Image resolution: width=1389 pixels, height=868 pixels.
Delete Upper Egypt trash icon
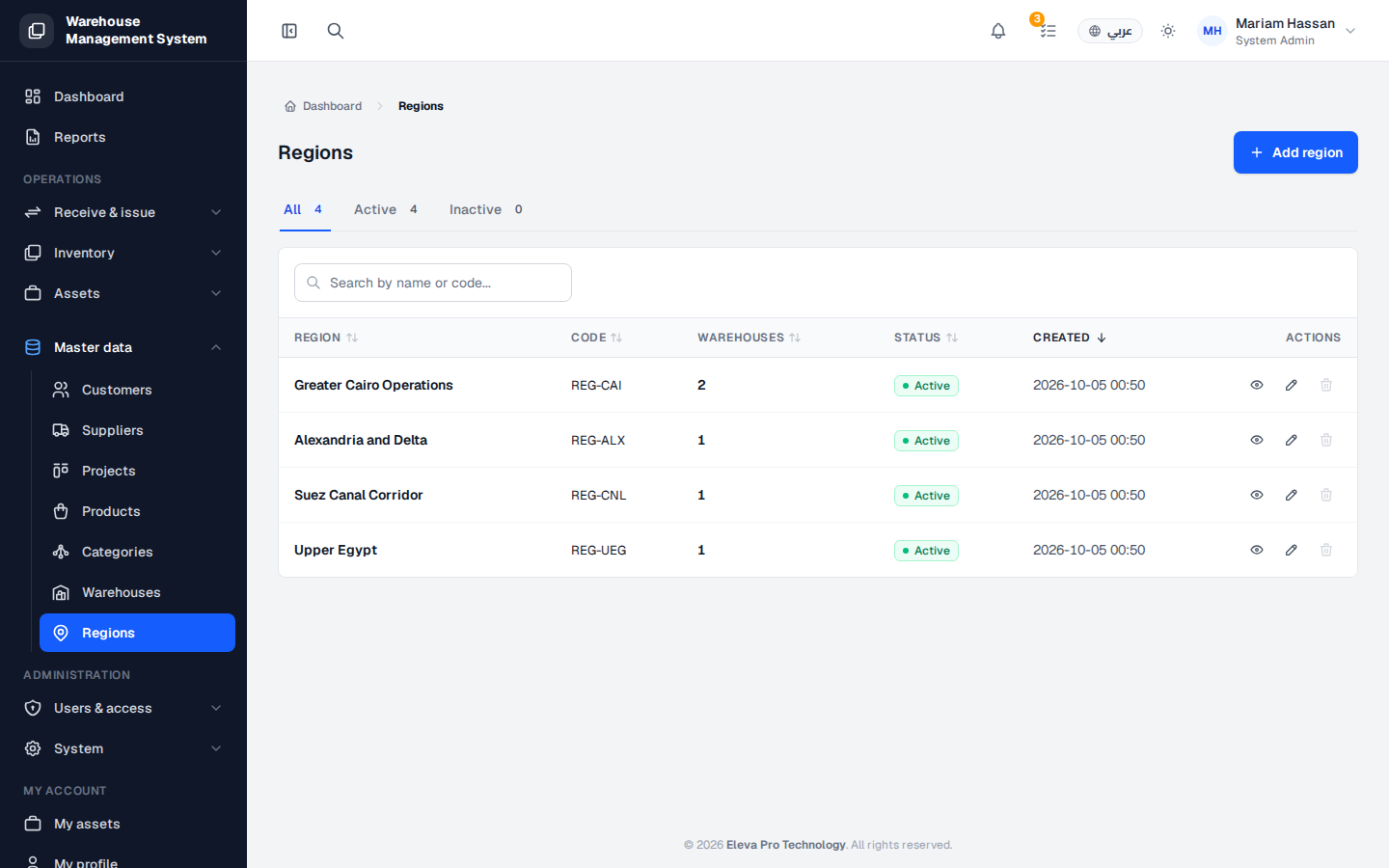pos(1326,550)
